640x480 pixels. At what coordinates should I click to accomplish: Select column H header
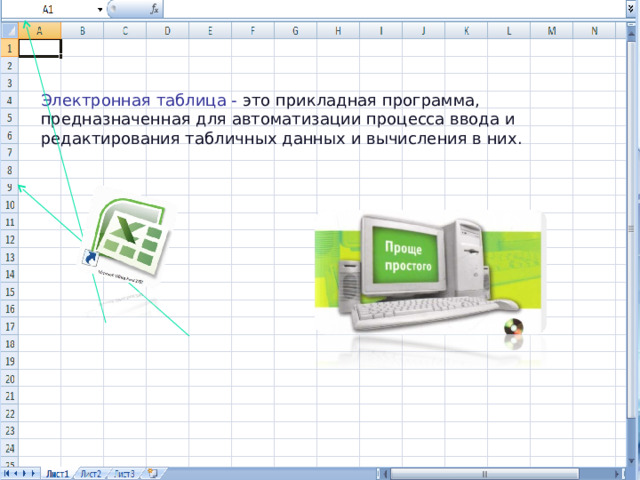point(338,31)
